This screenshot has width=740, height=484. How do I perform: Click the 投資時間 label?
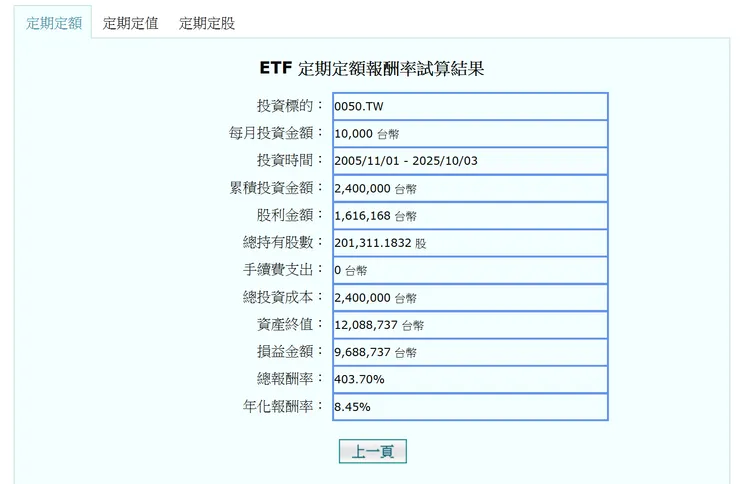(290, 160)
